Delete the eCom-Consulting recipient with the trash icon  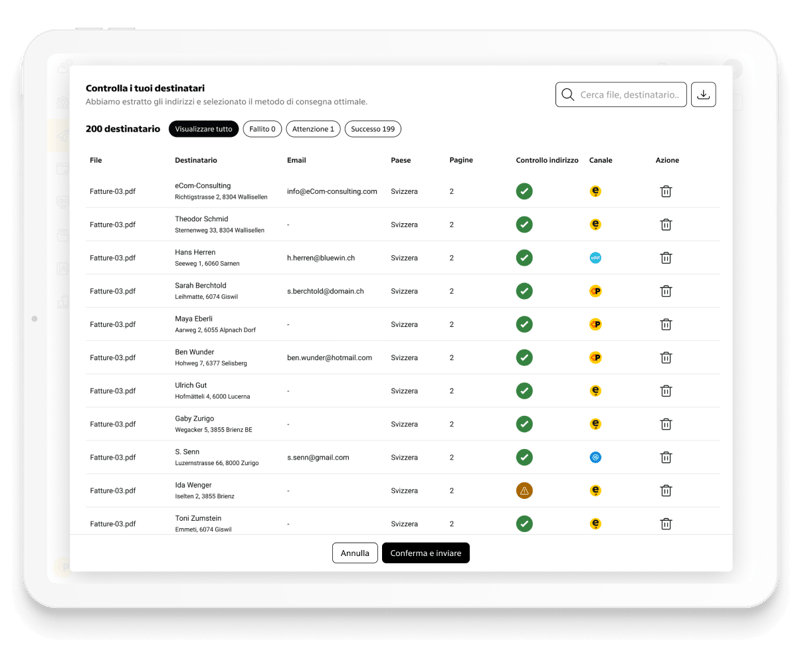[x=667, y=190]
